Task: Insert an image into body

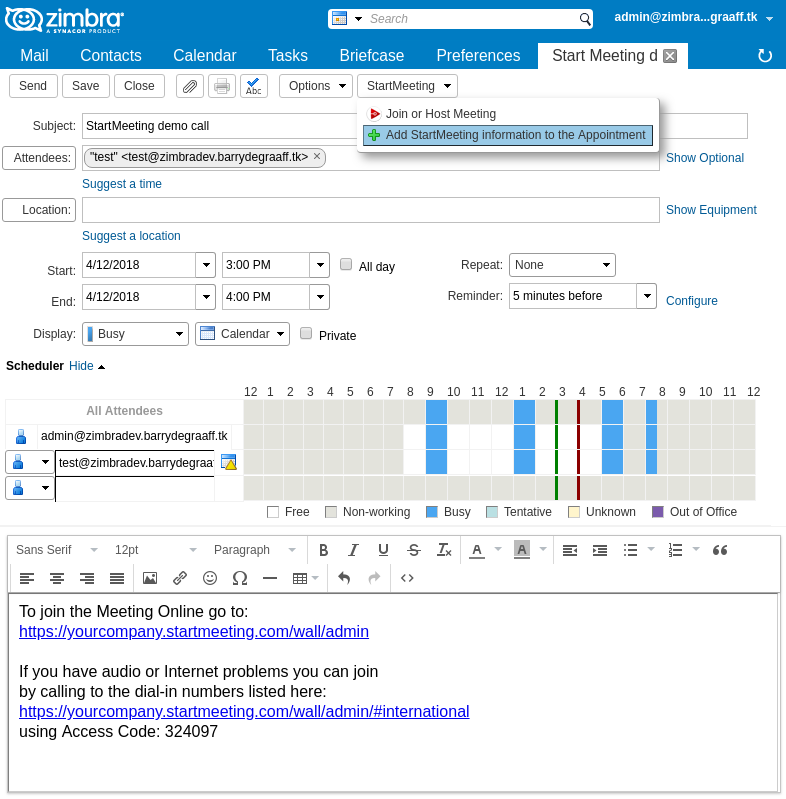Action: click(x=150, y=578)
